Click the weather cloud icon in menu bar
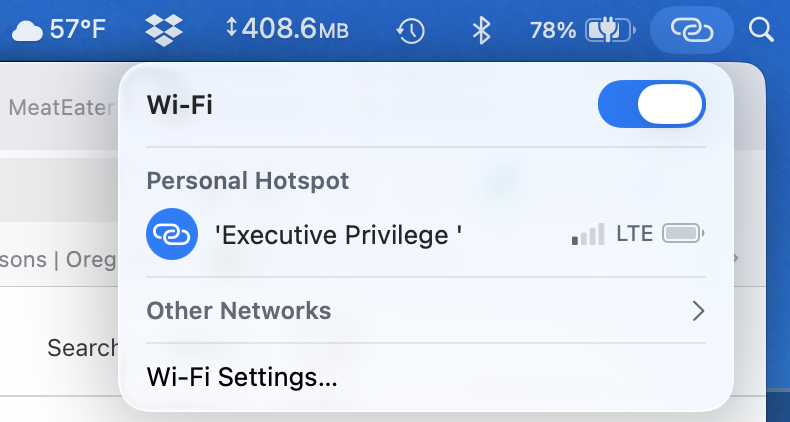 (27, 31)
